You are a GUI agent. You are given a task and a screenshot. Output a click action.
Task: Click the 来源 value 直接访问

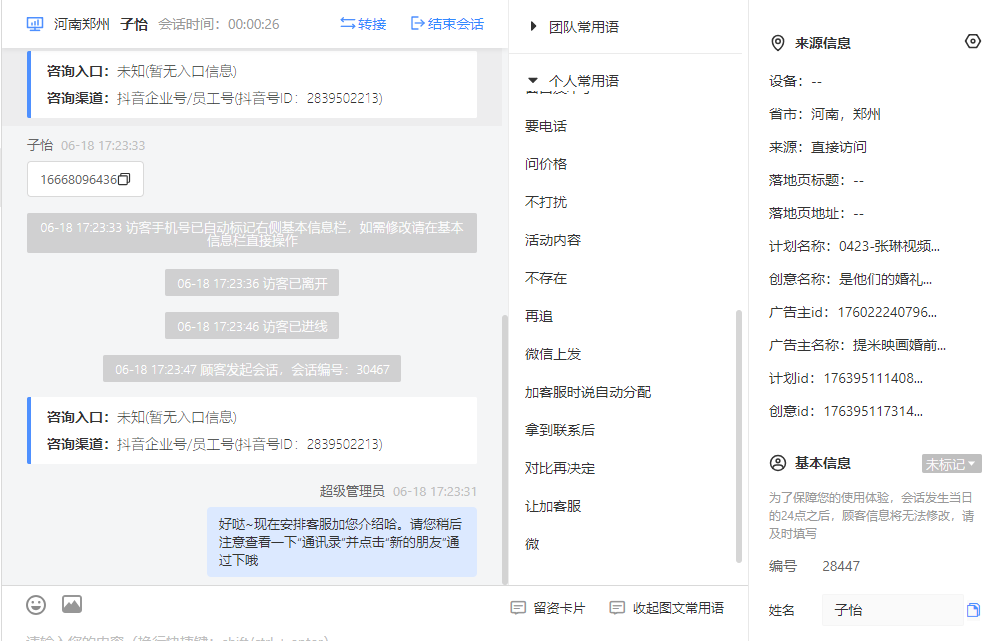[x=838, y=147]
